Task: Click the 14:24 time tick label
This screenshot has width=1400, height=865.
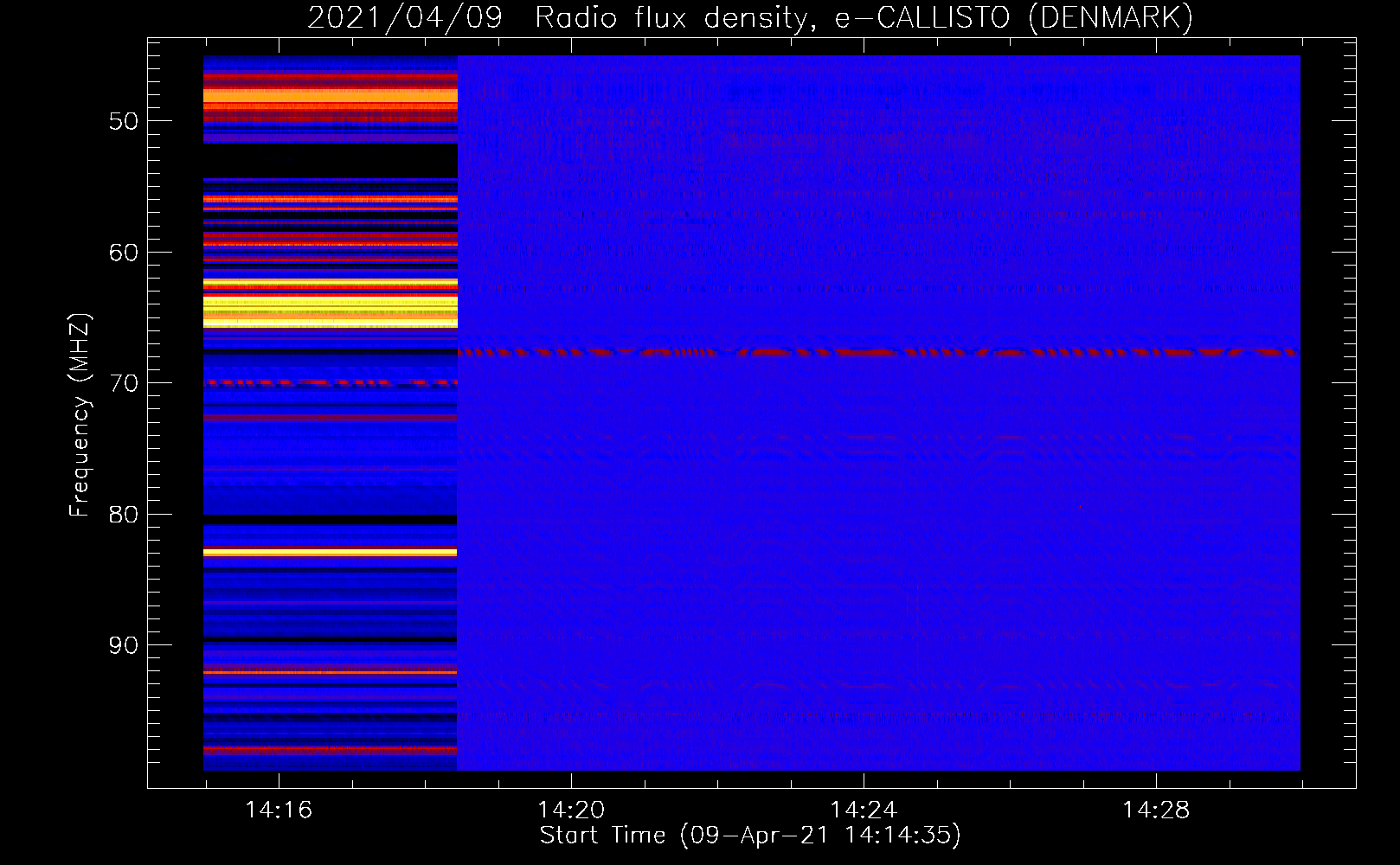Action: pos(864,811)
